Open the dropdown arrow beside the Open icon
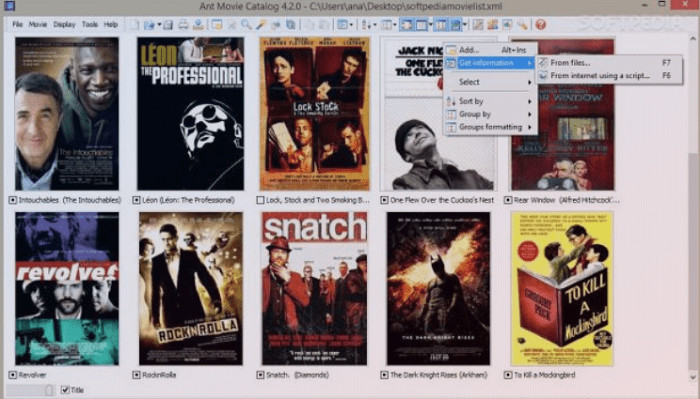This screenshot has height=399, width=700. coord(158,25)
